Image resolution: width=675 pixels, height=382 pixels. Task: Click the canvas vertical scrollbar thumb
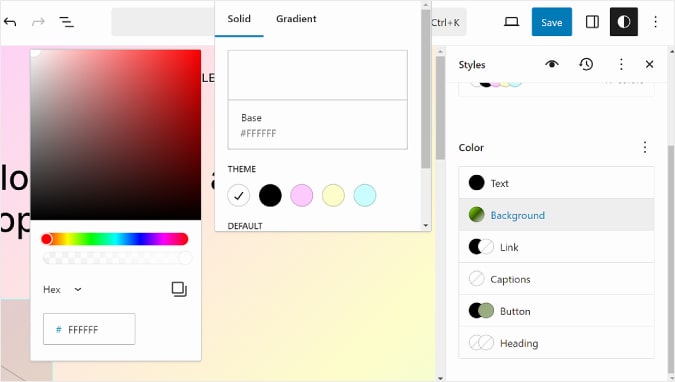(x=440, y=108)
